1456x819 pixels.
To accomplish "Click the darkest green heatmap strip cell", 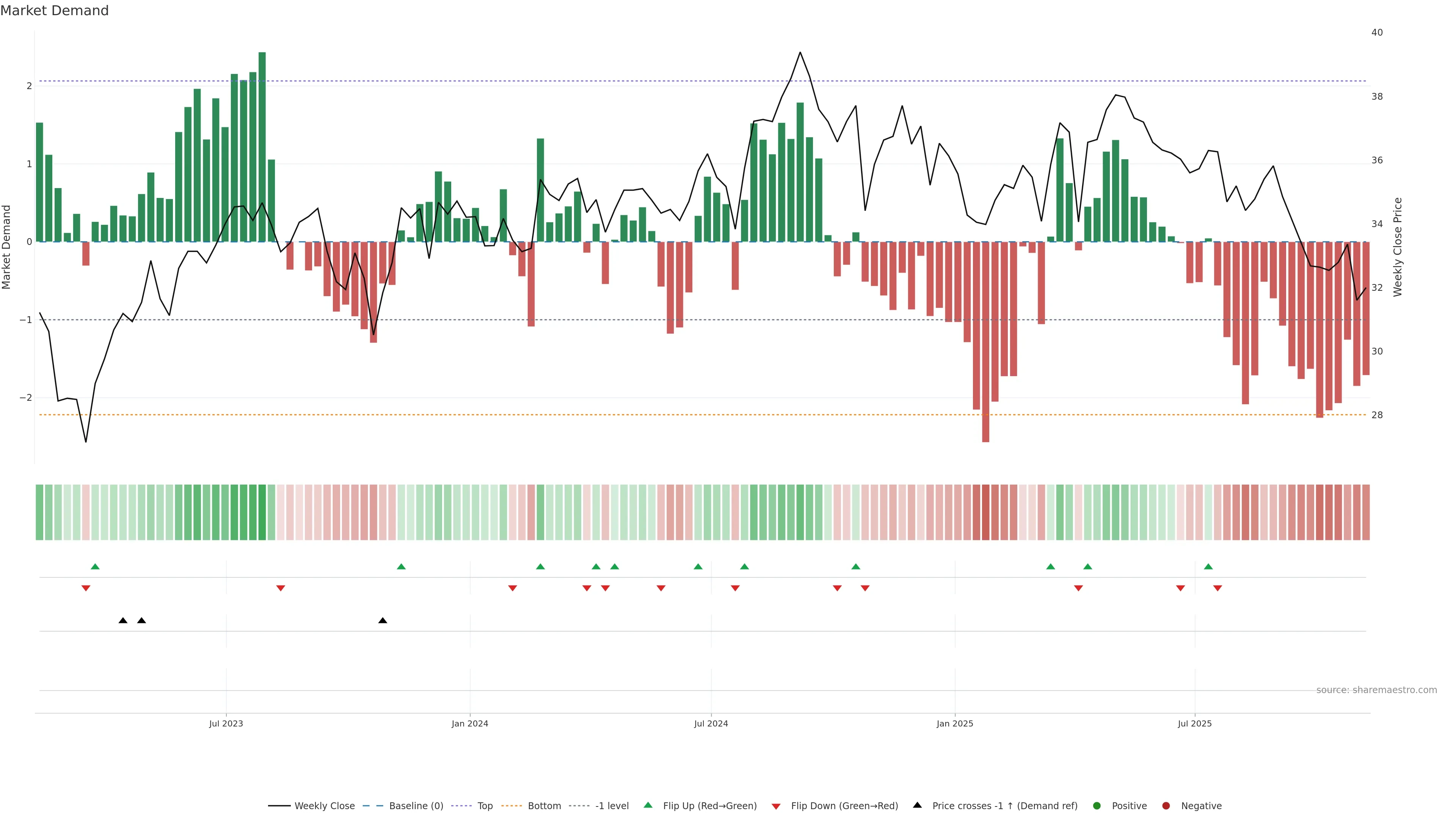I will coord(262,512).
